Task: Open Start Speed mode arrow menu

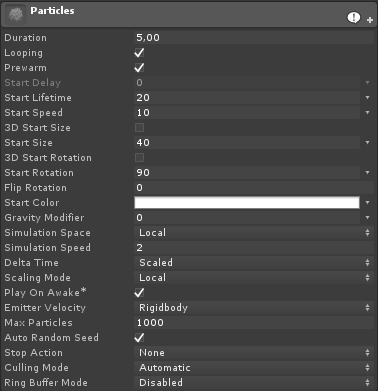Action: coord(367,113)
